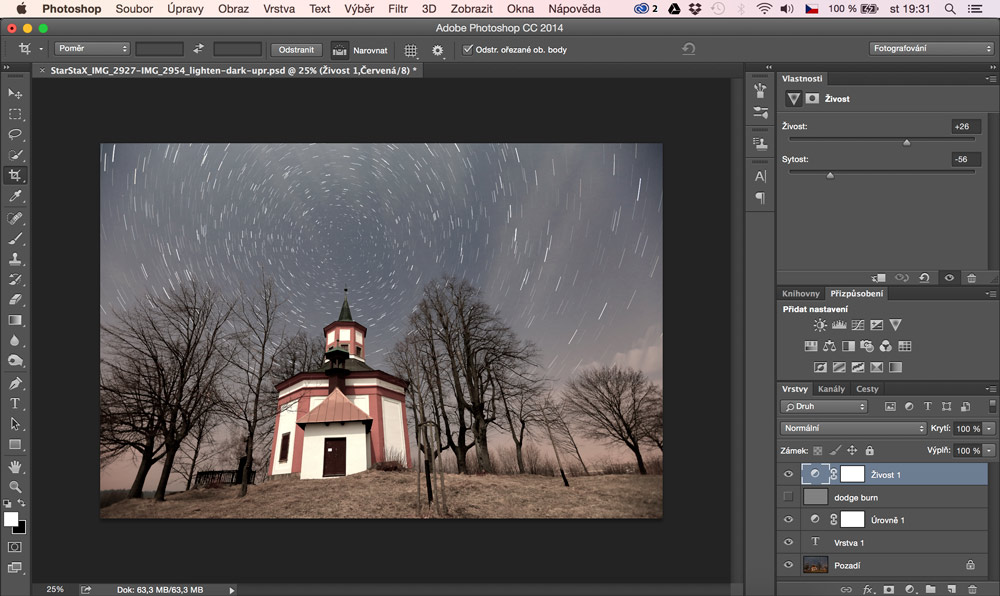This screenshot has height=596, width=1000.
Task: Click the Sytost slider handle
Action: click(x=830, y=175)
